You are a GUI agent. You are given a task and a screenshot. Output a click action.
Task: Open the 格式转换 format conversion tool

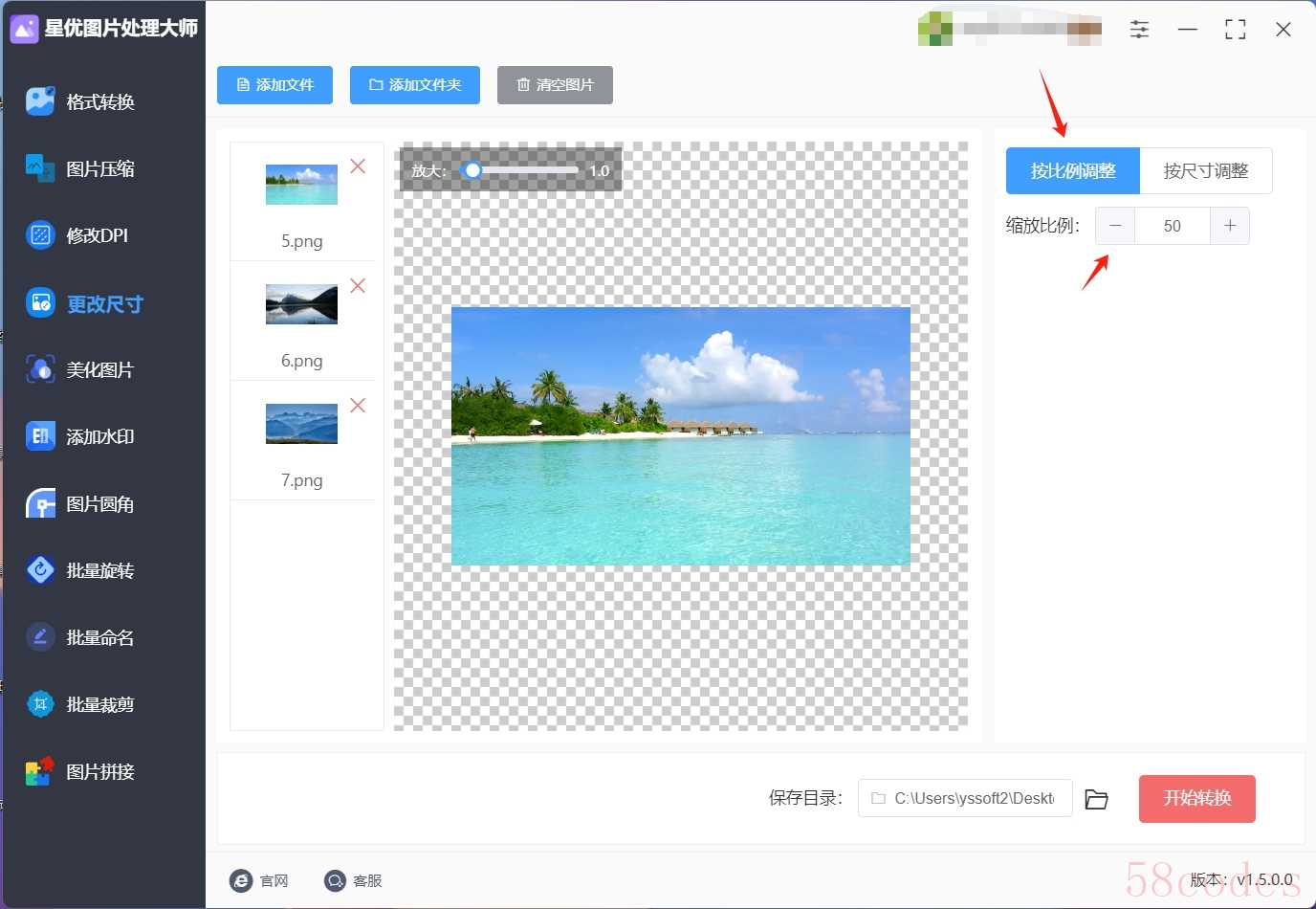(x=80, y=101)
